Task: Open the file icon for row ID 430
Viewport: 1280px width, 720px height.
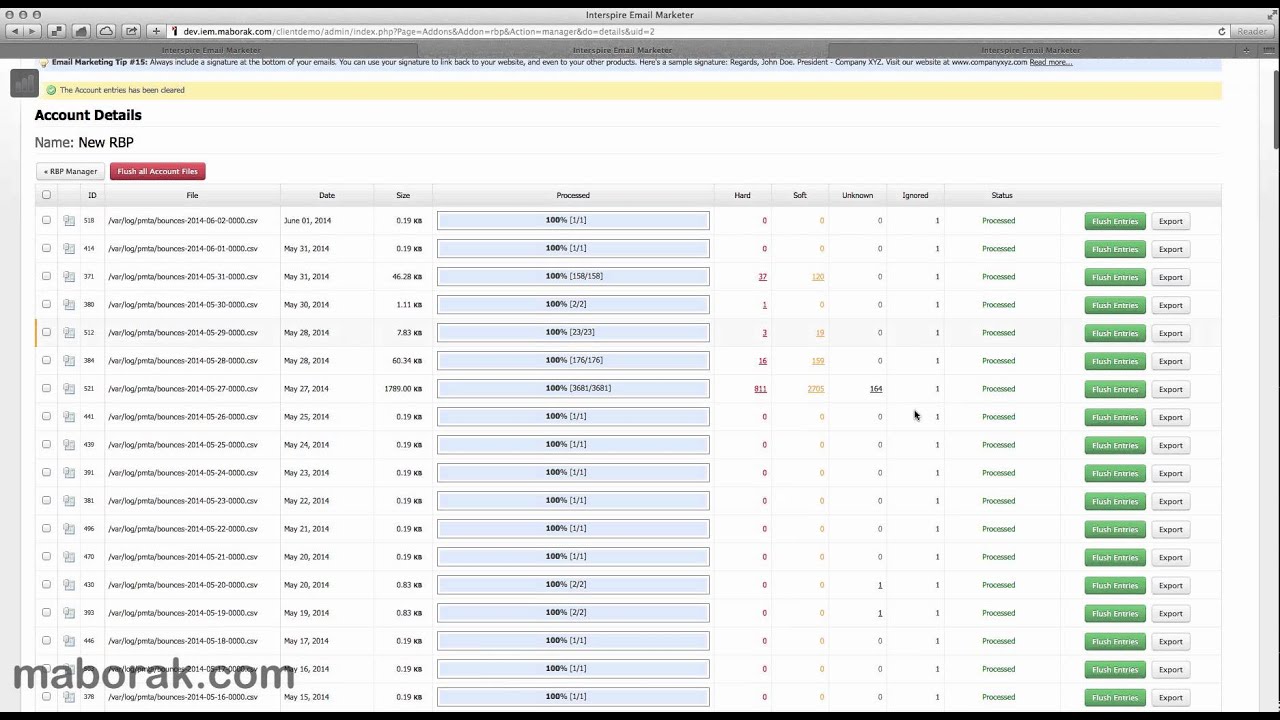Action: (69, 585)
